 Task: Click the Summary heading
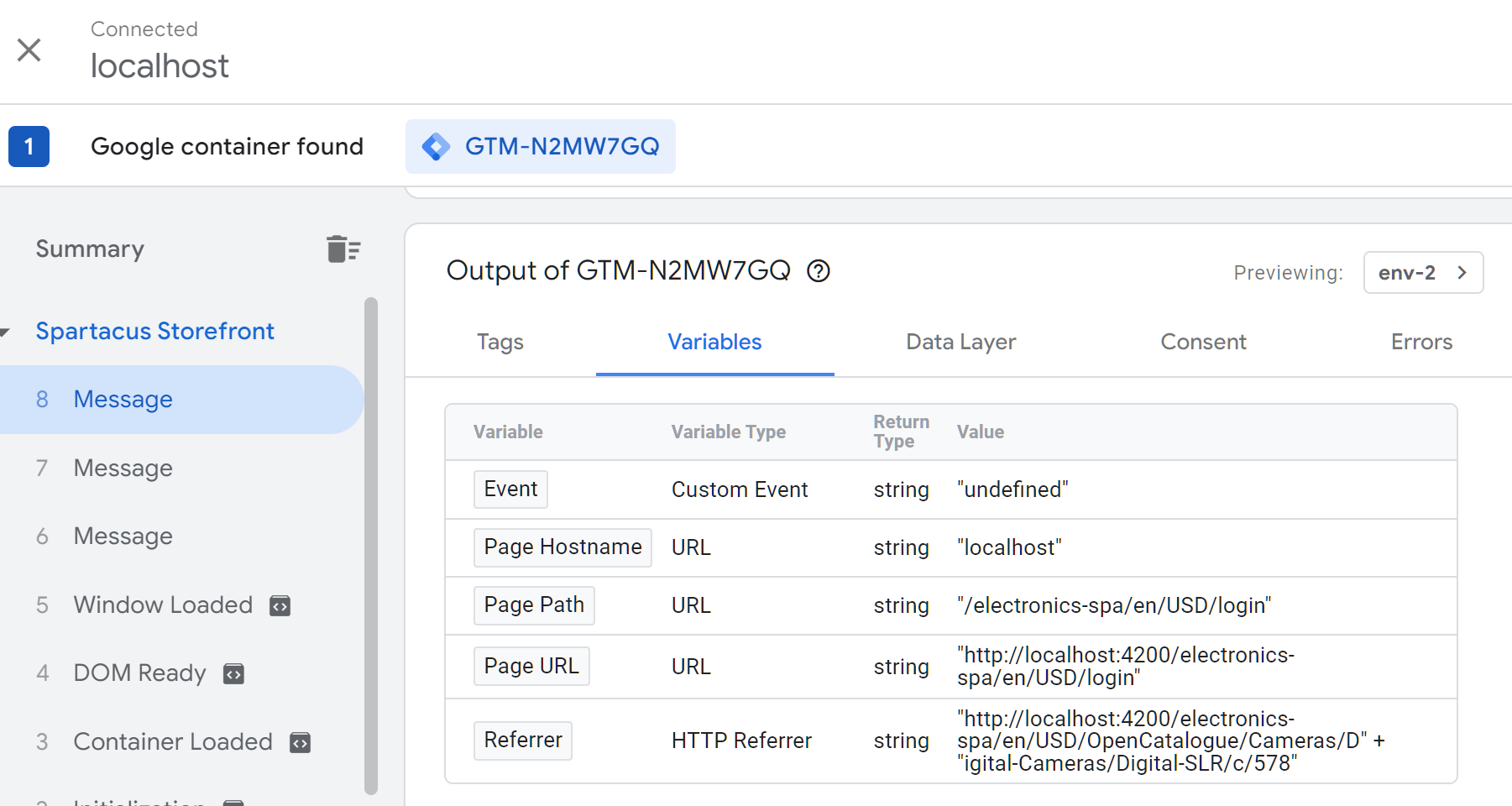point(90,249)
